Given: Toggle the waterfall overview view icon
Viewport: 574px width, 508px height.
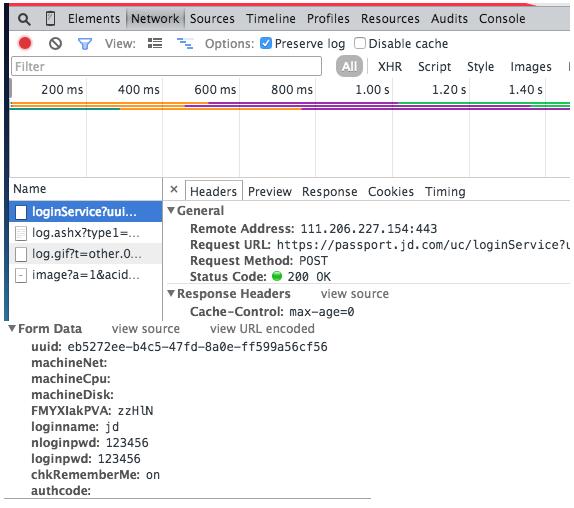Looking at the screenshot, I should tap(185, 44).
